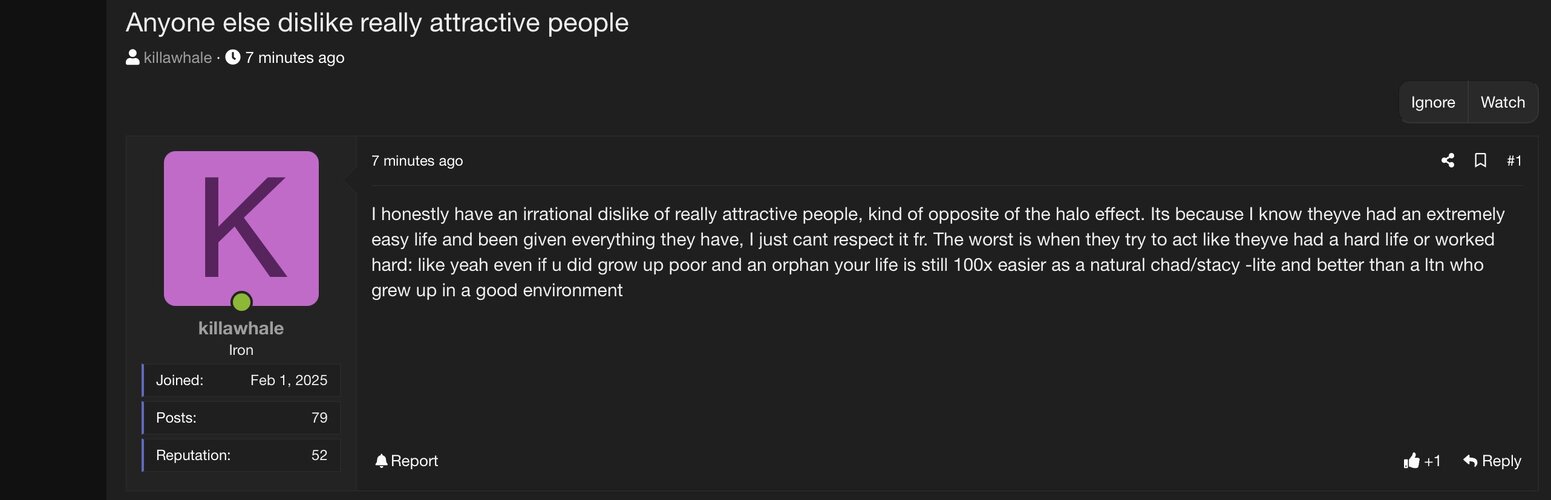Toggle Watch for this thread
This screenshot has height=500, width=1551.
(1502, 102)
